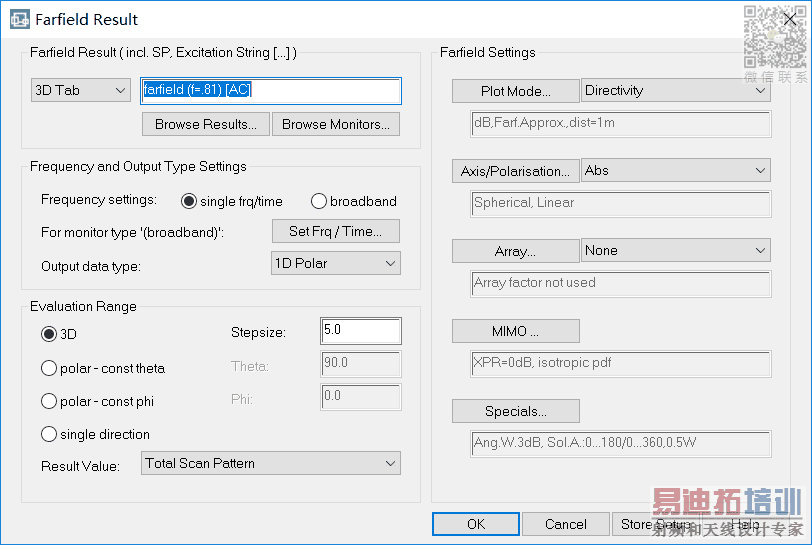Expand the Directivity plot mode dropdown
The image size is (812, 545).
676,90
